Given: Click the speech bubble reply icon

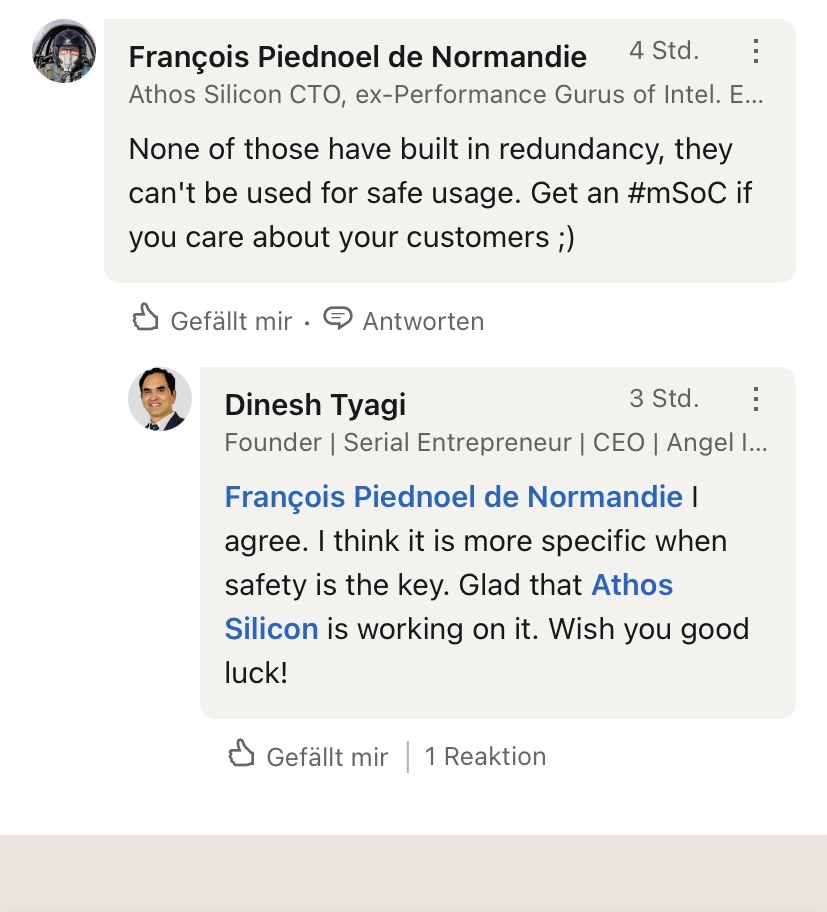Looking at the screenshot, I should pos(339,320).
